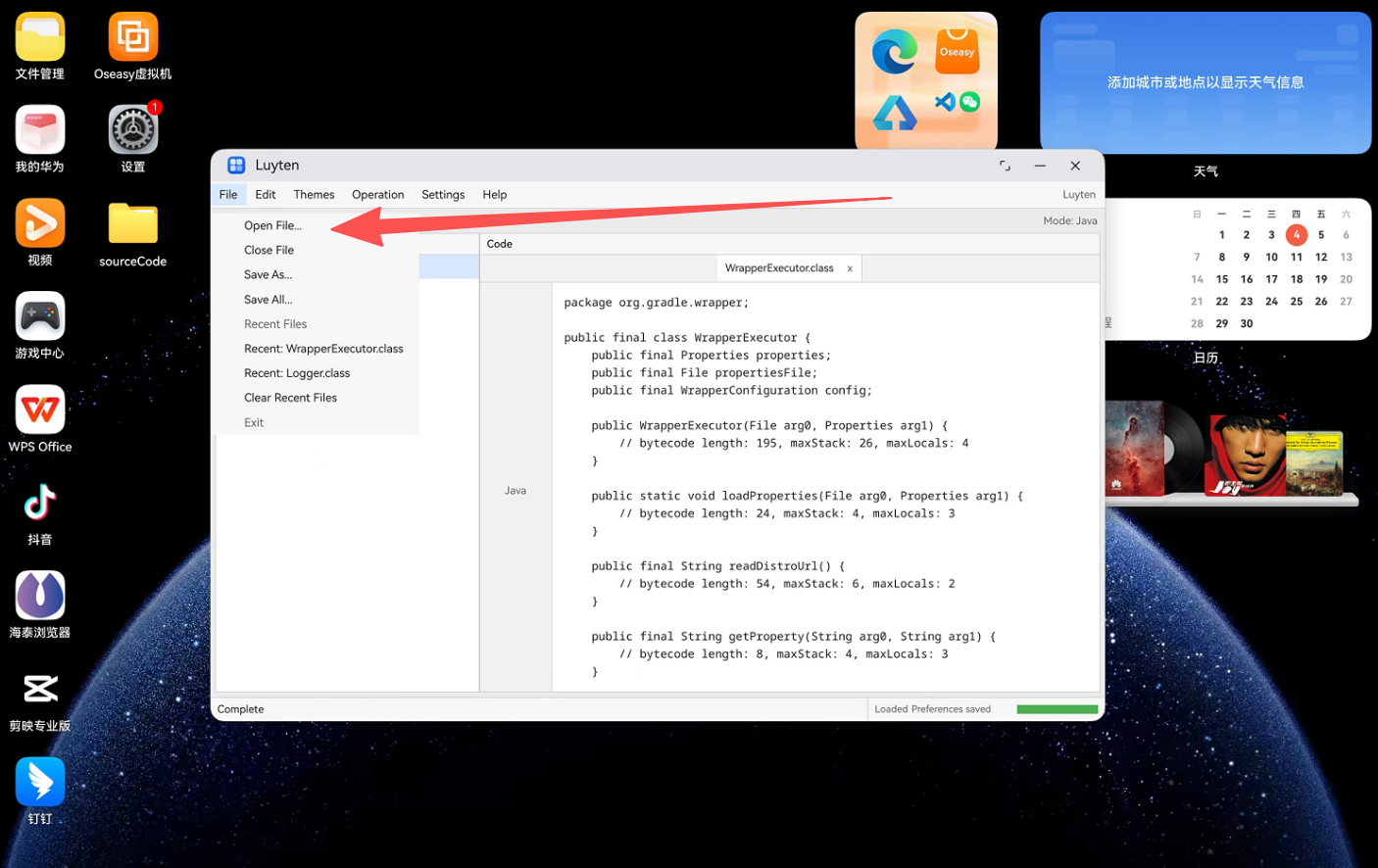
Task: Click the 添加城市或地点以显示天气信息 weather widget
Action: pyautogui.click(x=1206, y=82)
